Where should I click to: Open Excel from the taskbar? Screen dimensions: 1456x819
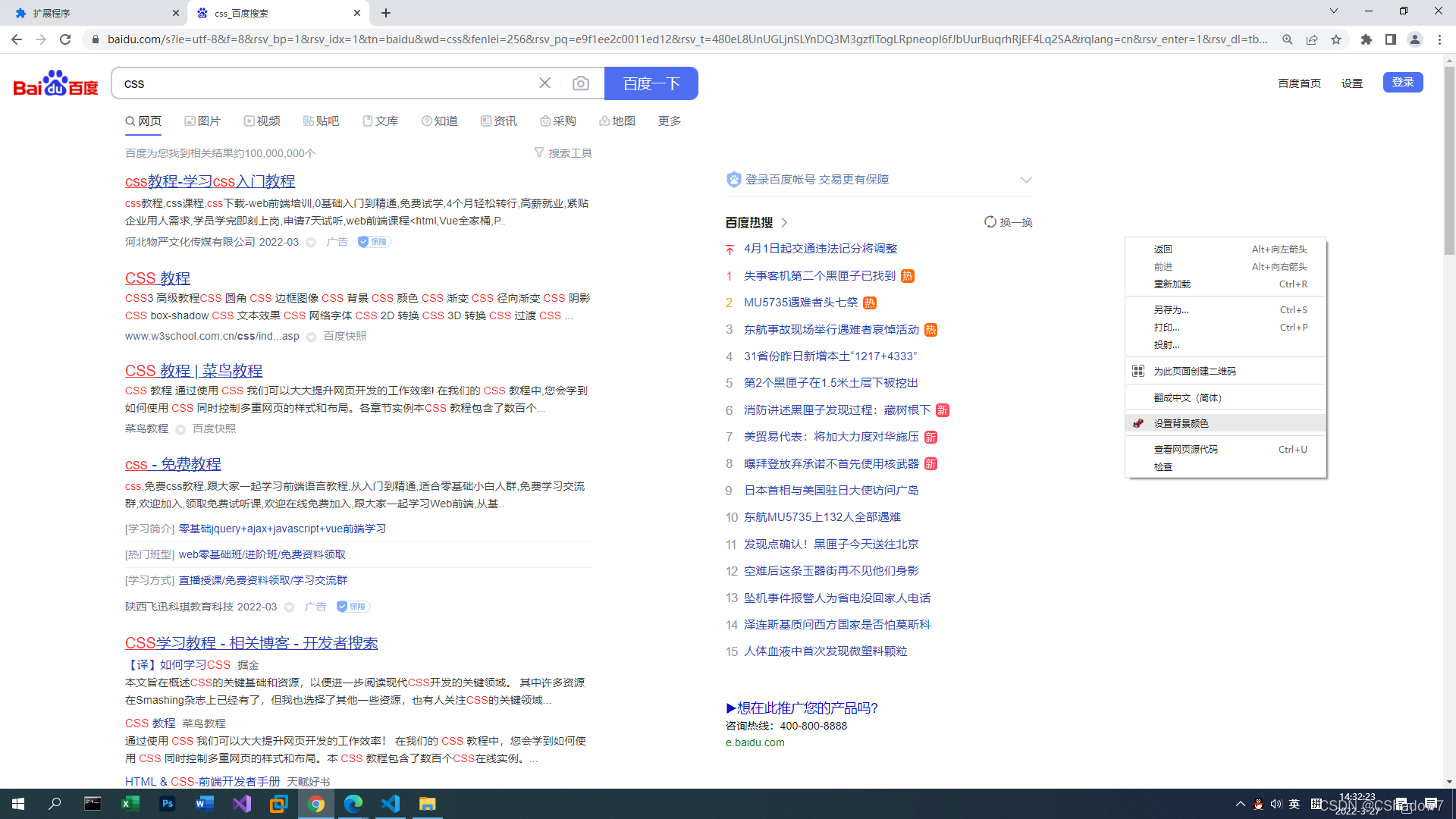click(130, 804)
